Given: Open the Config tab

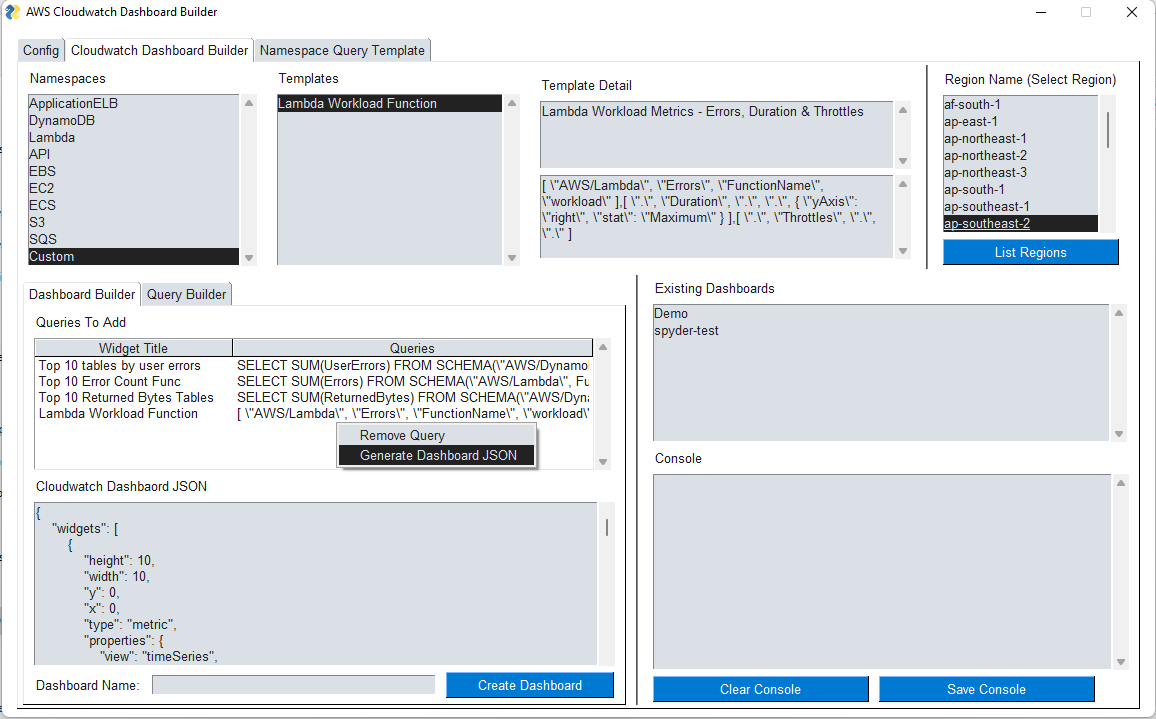Looking at the screenshot, I should point(41,50).
